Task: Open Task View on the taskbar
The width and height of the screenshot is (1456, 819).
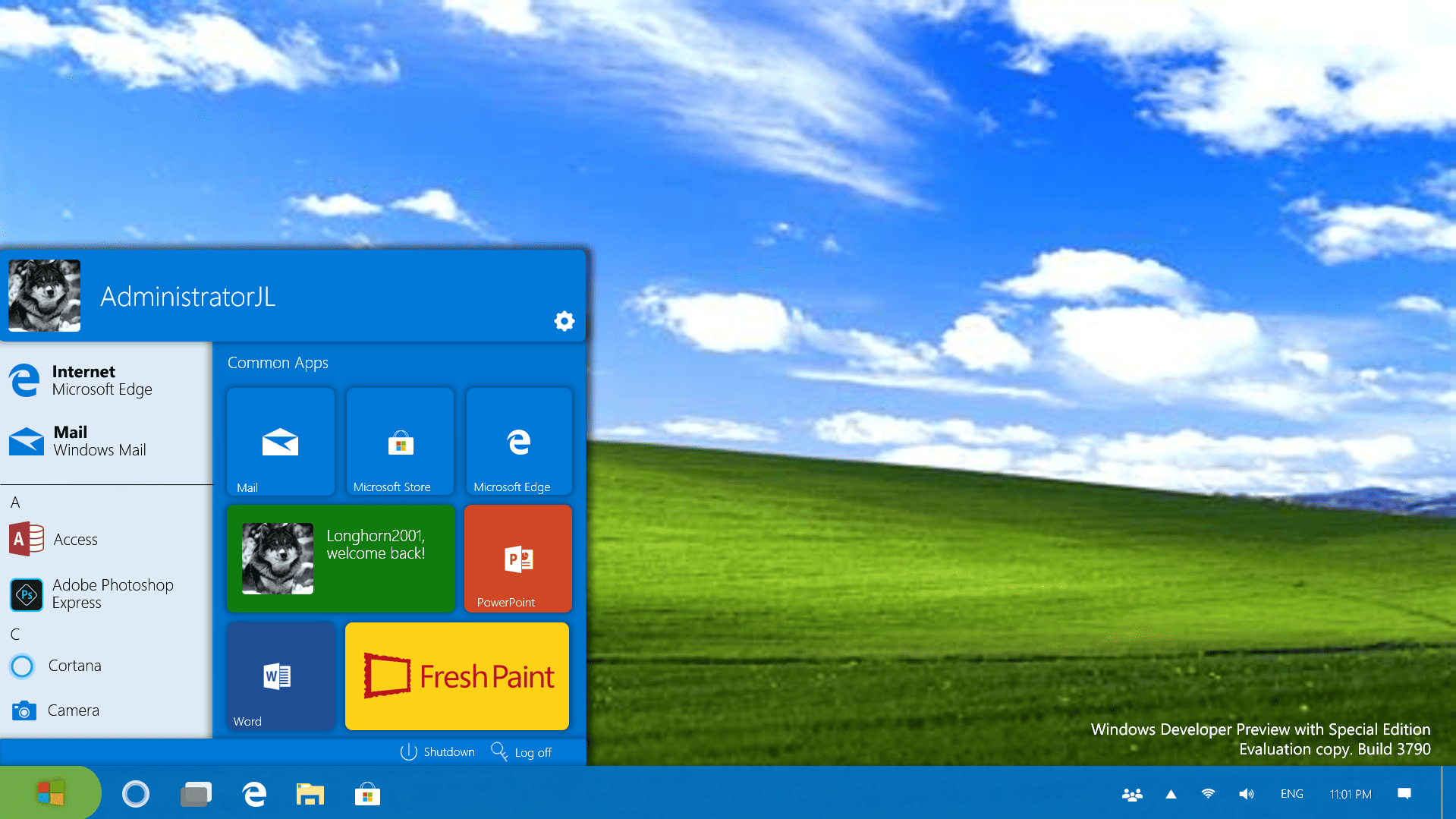Action: 196,794
